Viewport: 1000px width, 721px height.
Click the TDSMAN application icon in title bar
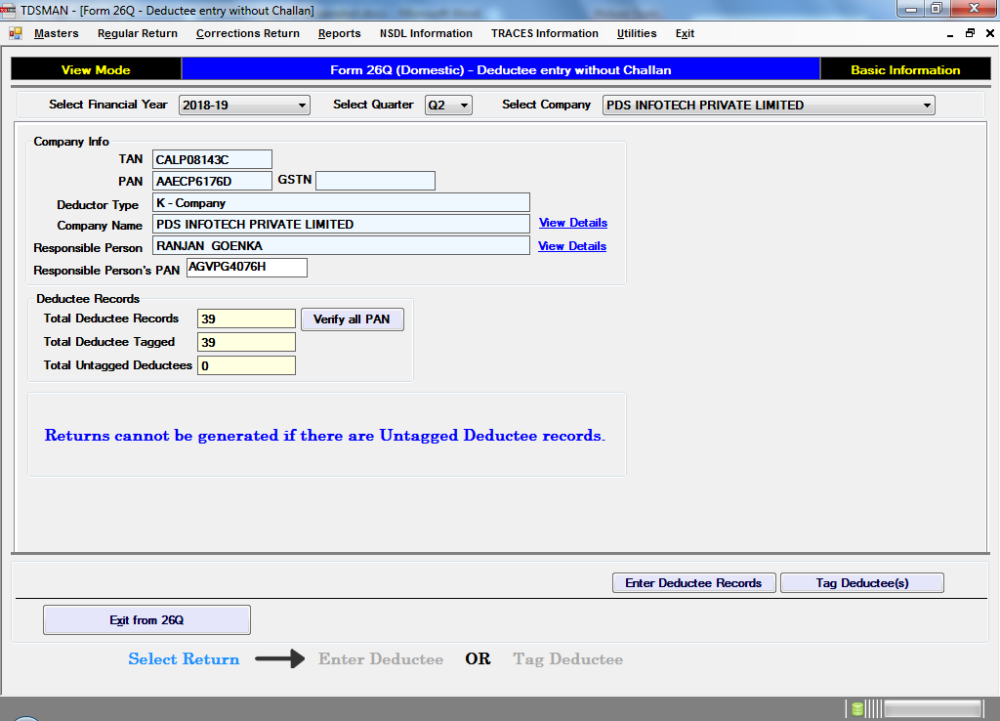click(x=9, y=9)
